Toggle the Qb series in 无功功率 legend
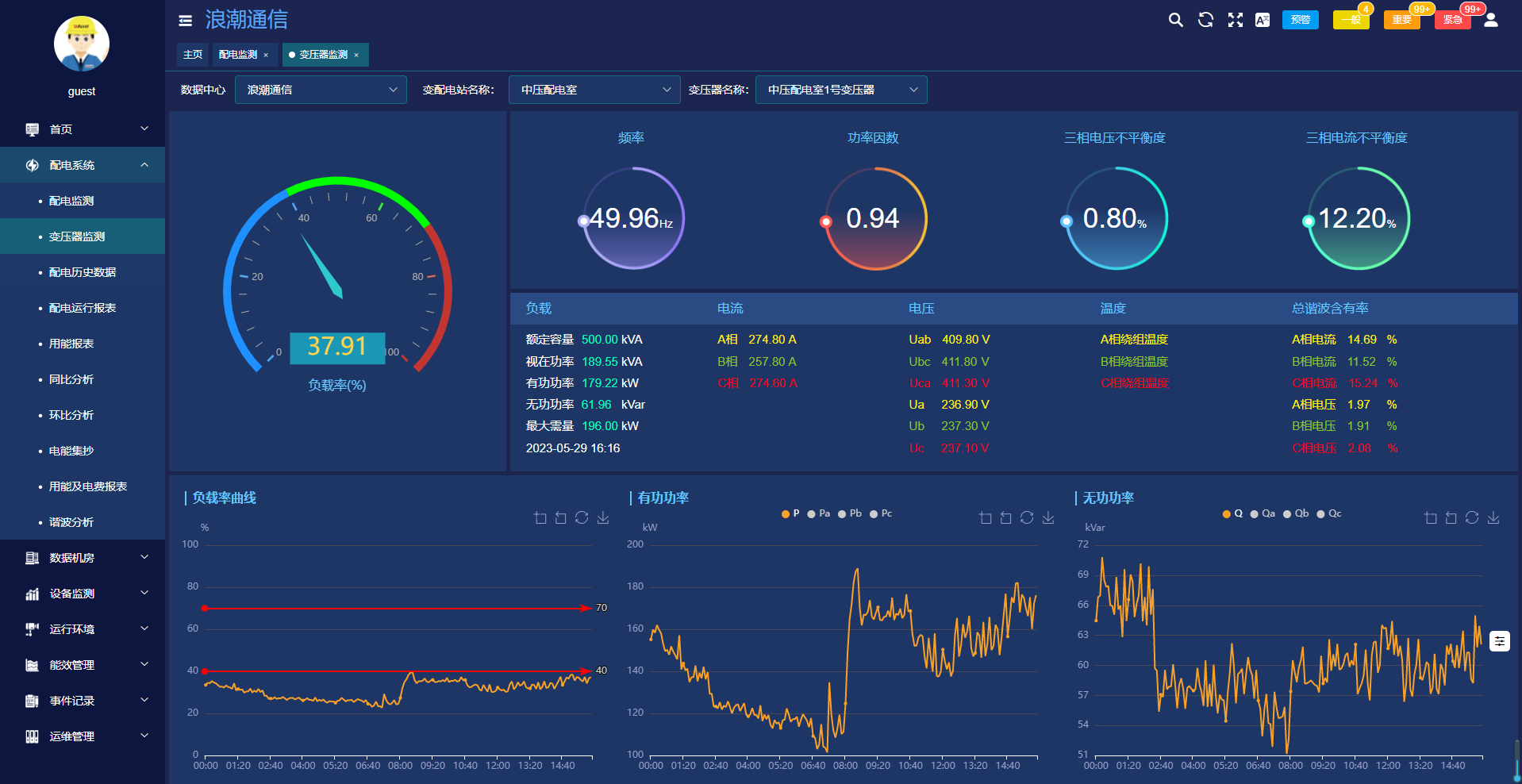Screen dimensions: 1522x784 click(x=1296, y=514)
